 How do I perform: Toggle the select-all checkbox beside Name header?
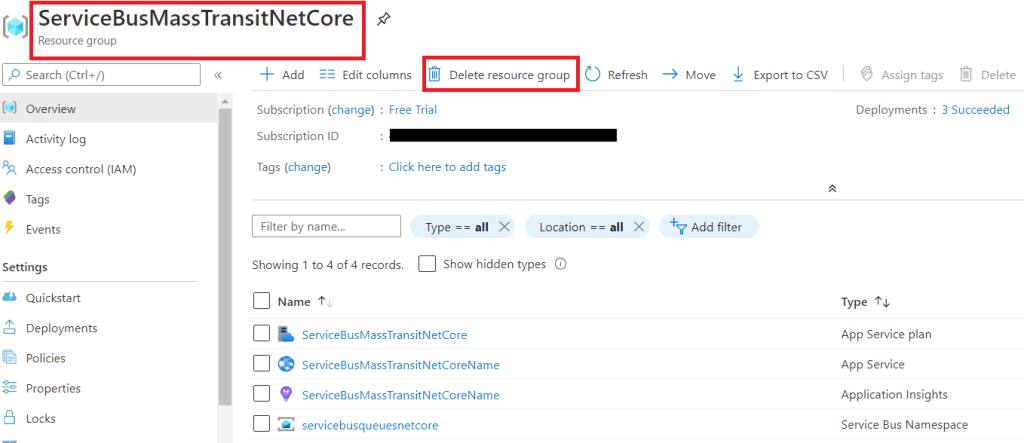[x=262, y=301]
